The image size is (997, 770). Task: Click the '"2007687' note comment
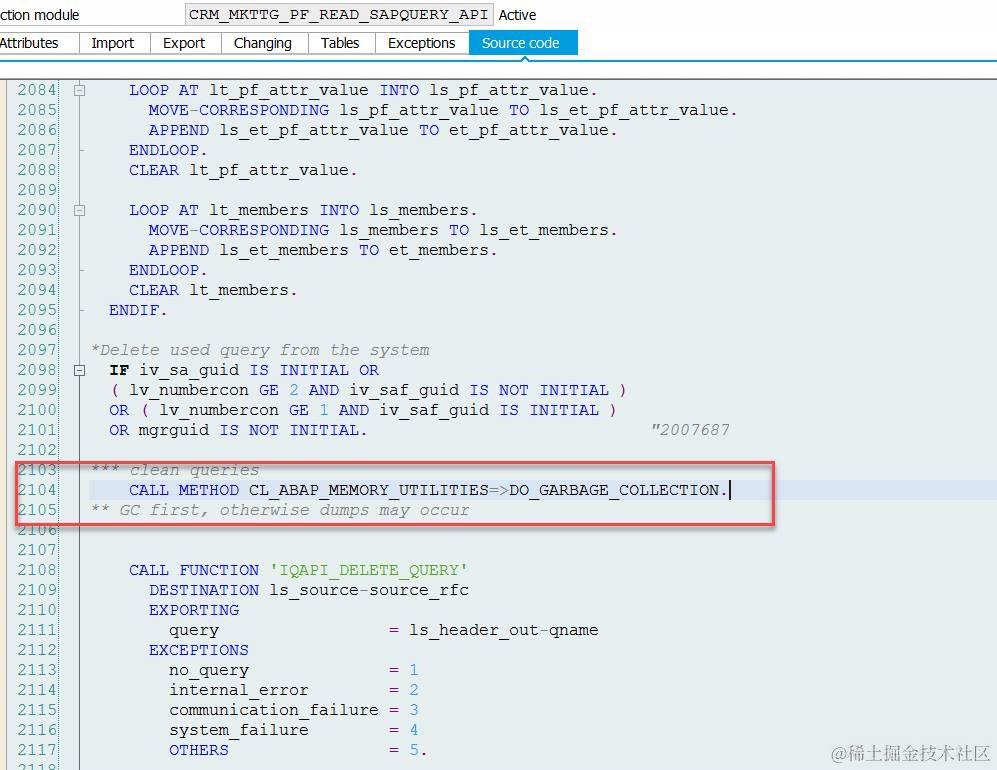(x=691, y=430)
